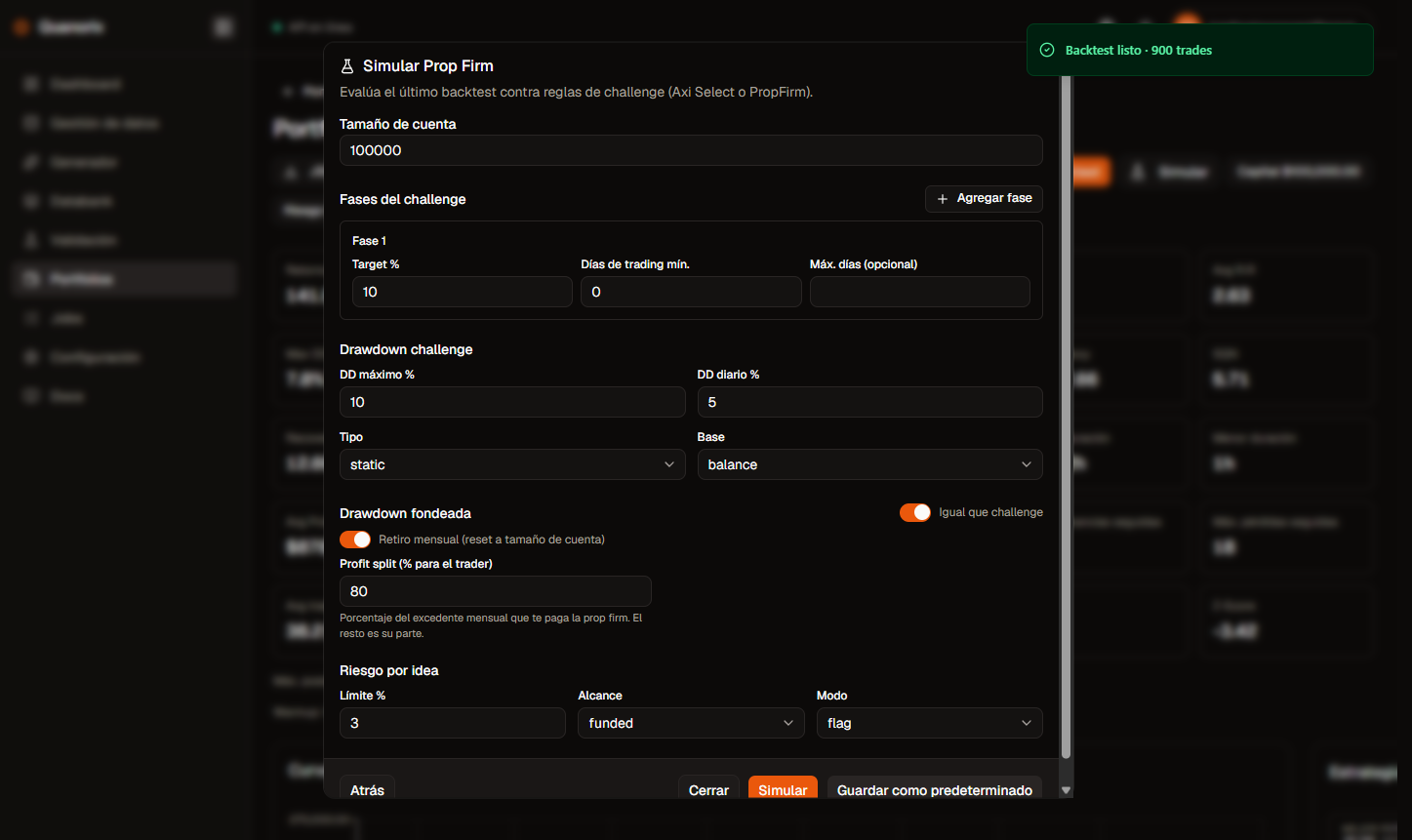Toggle Igual que challenge switch
Screen dimensions: 1412x840
pos(915,512)
